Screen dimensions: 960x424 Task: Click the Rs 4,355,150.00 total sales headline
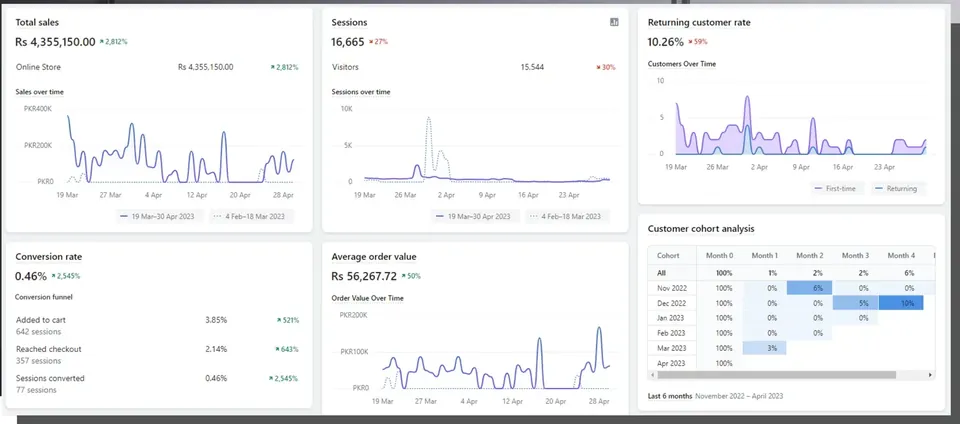point(55,42)
